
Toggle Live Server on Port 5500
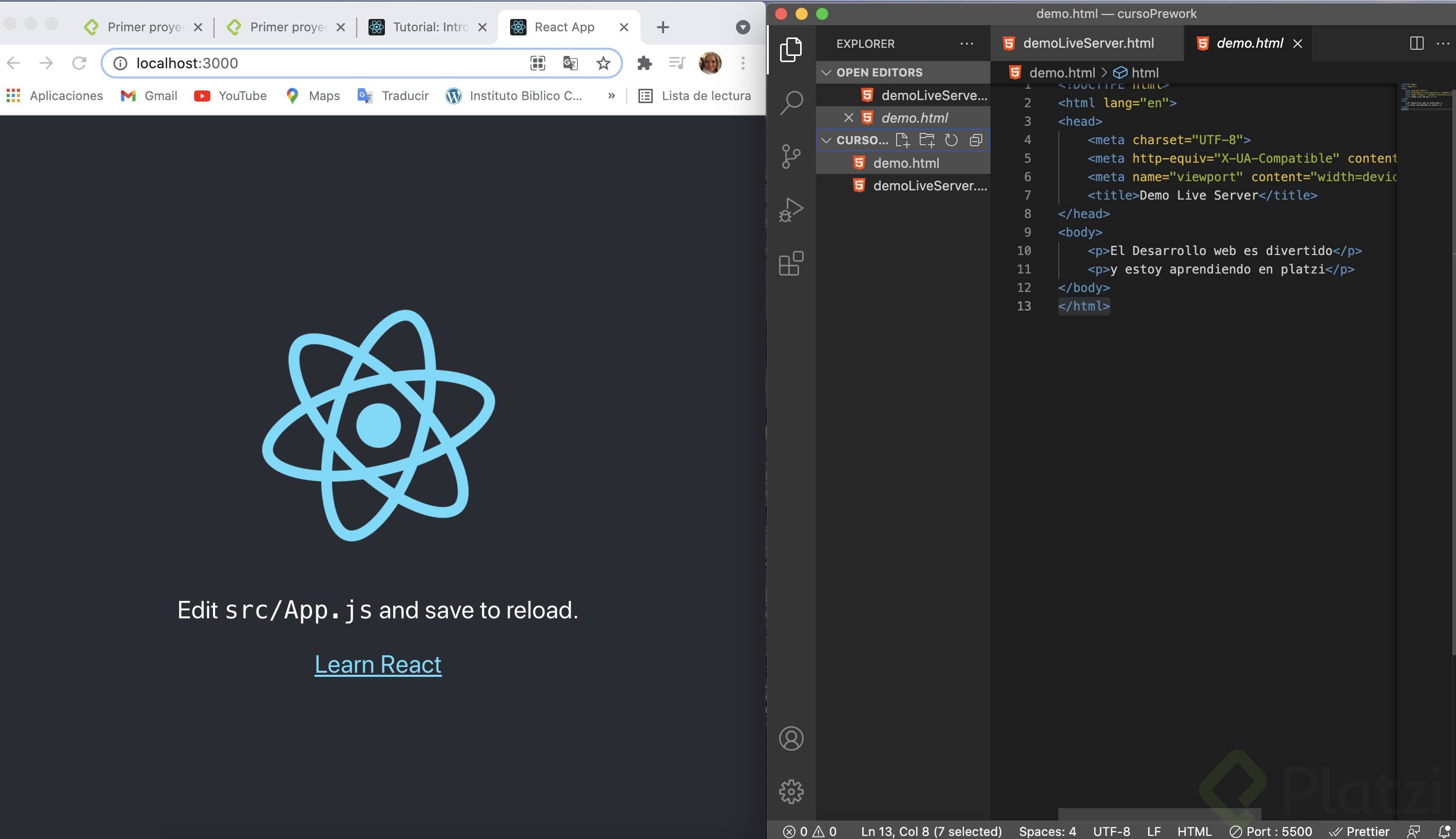(x=1271, y=831)
